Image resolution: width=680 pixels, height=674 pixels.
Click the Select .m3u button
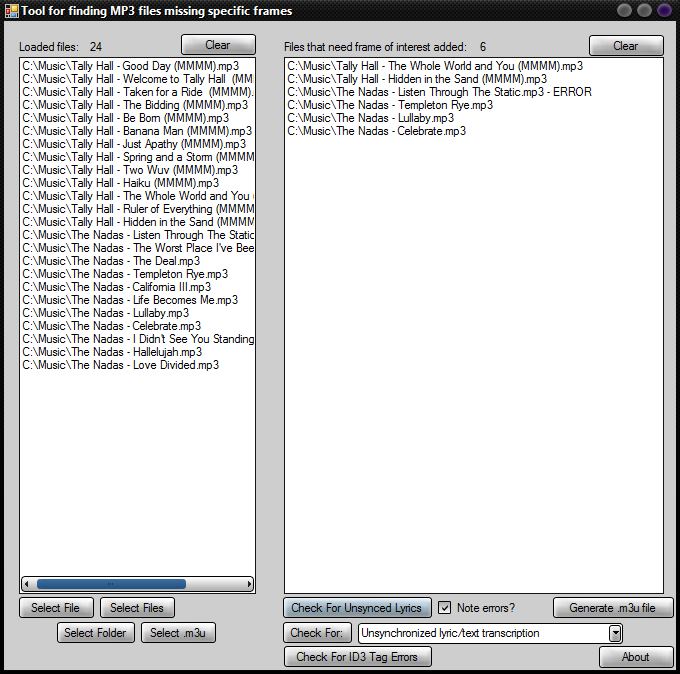pyautogui.click(x=178, y=633)
